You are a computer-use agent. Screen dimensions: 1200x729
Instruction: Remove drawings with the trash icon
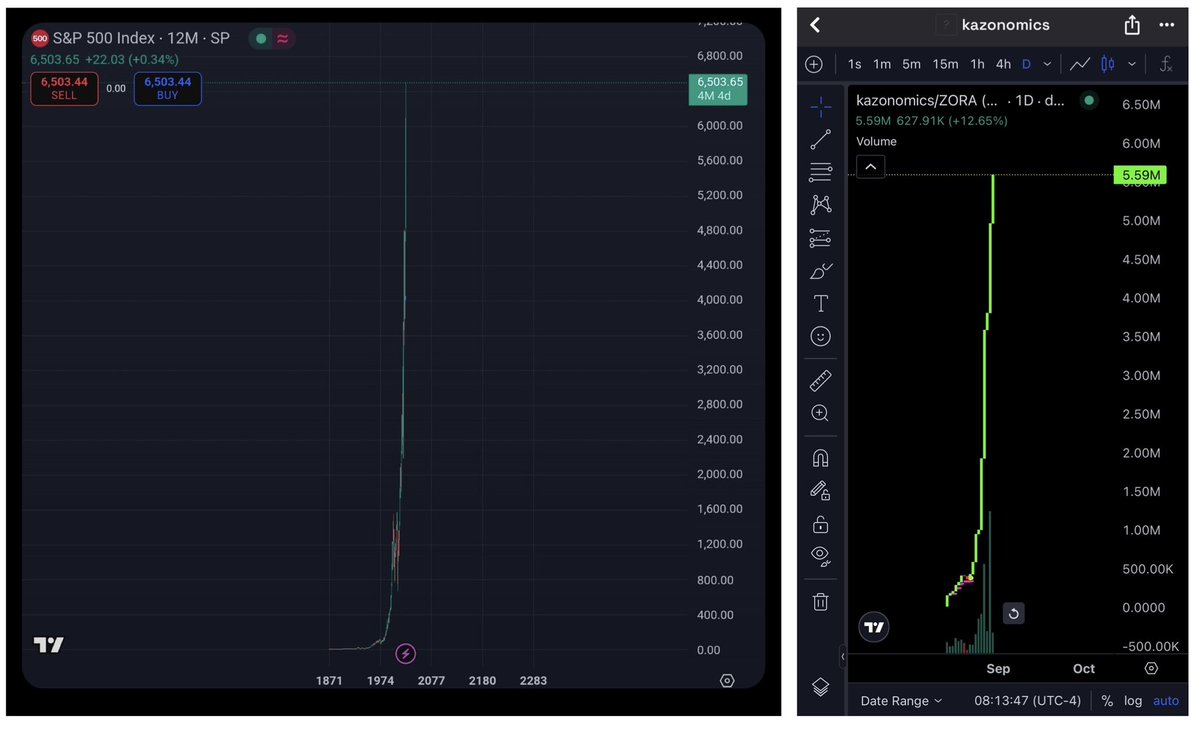pyautogui.click(x=820, y=601)
